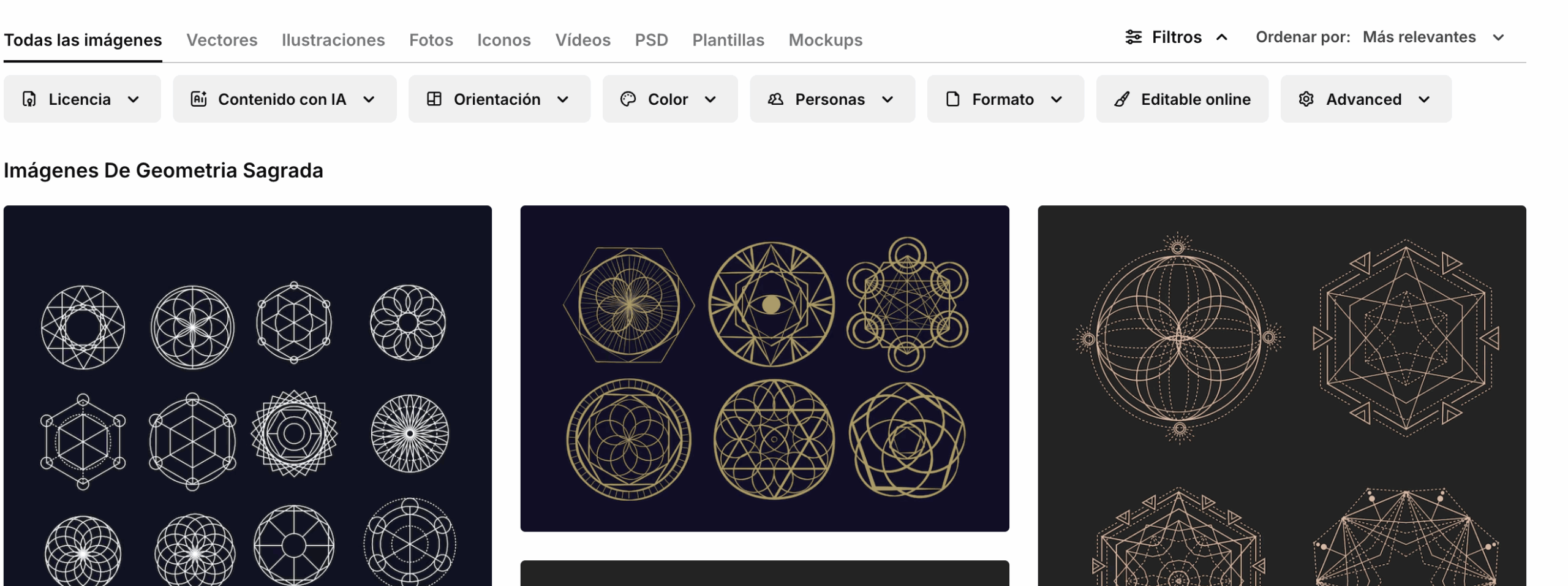The width and height of the screenshot is (1568, 586).
Task: Click the Formato document icon
Action: [952, 99]
